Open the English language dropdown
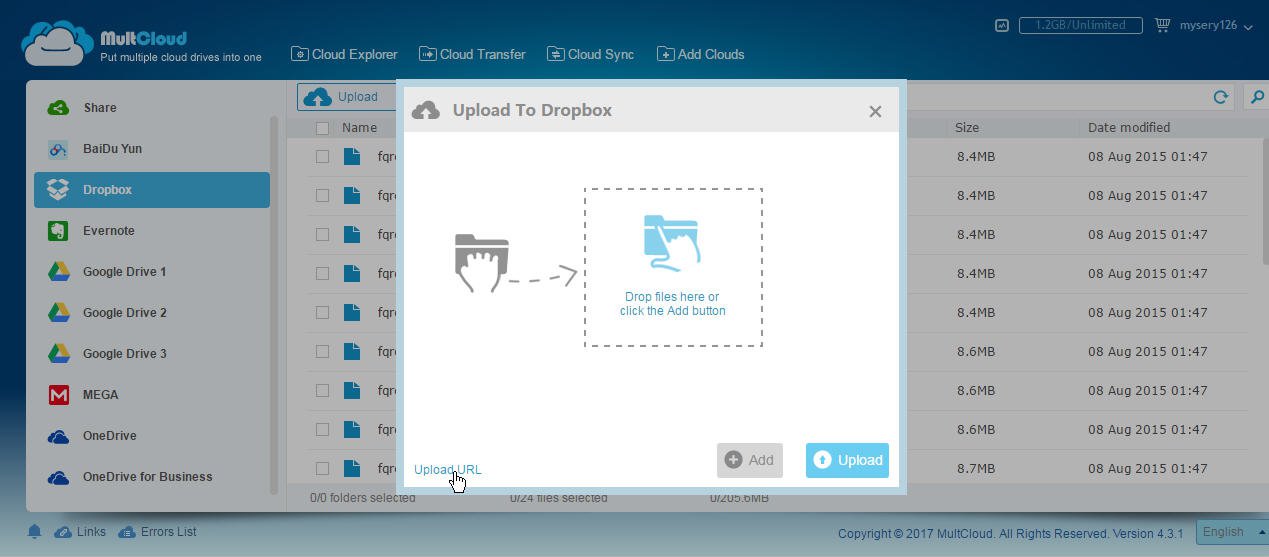The width and height of the screenshot is (1269, 557). pos(1231,532)
